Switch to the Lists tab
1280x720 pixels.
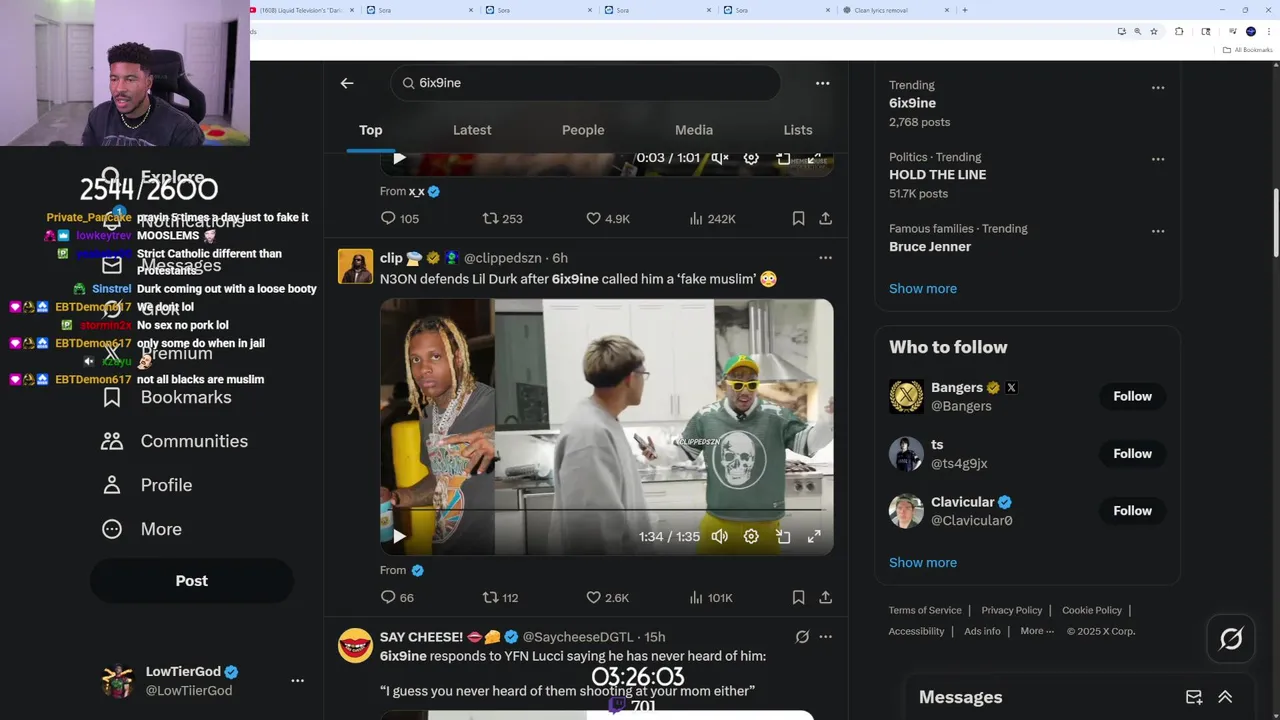(x=798, y=130)
